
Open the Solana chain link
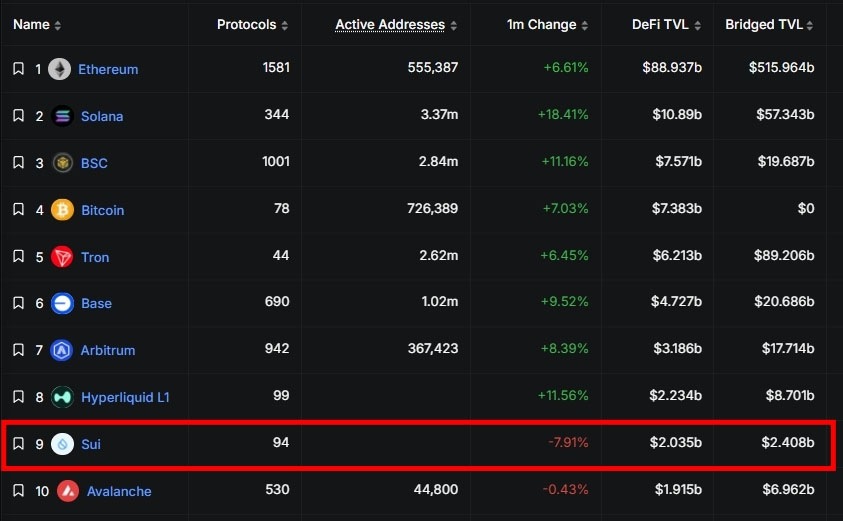[102, 116]
